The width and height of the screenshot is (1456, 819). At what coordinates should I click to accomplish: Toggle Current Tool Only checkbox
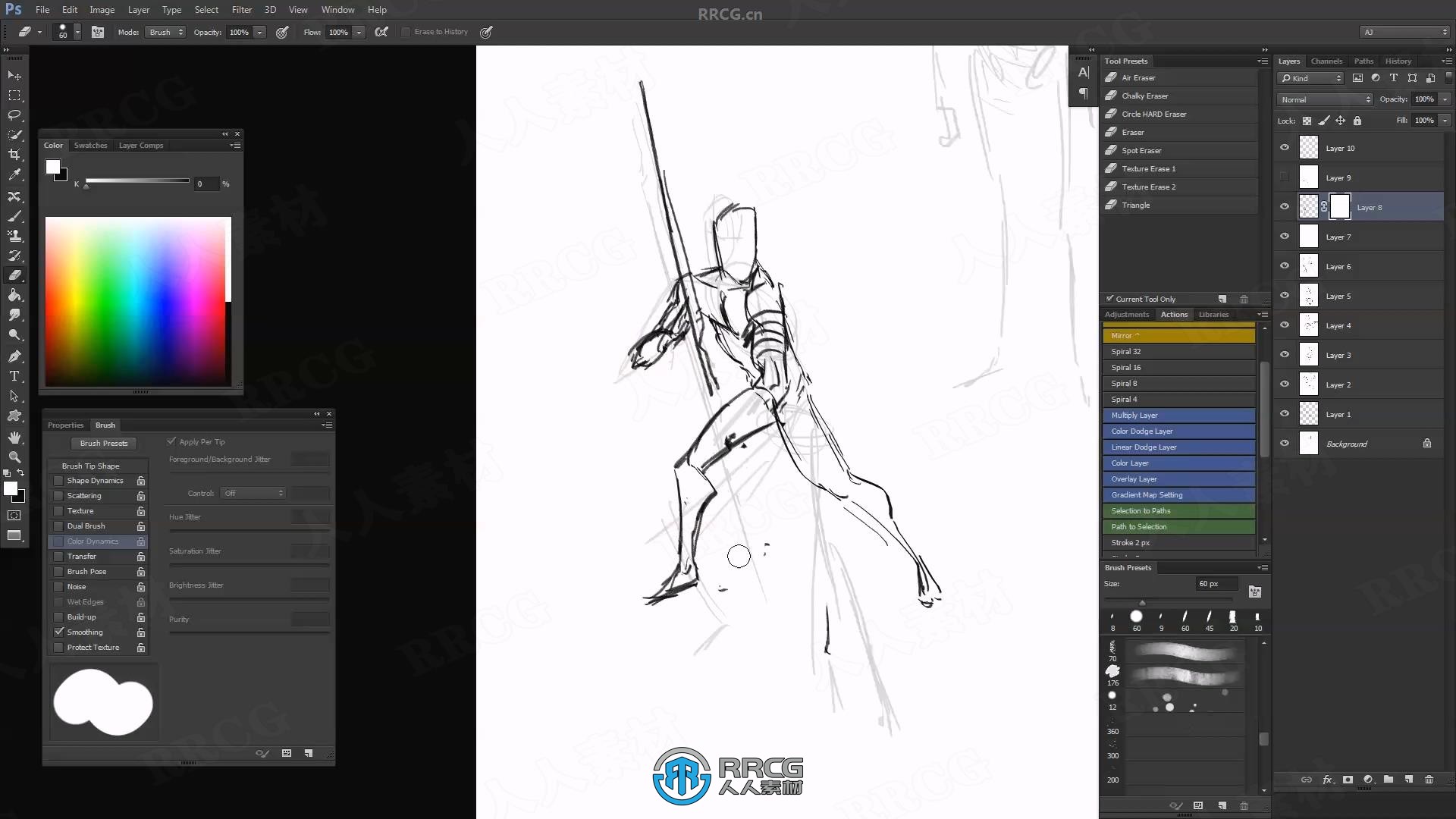pos(1110,299)
